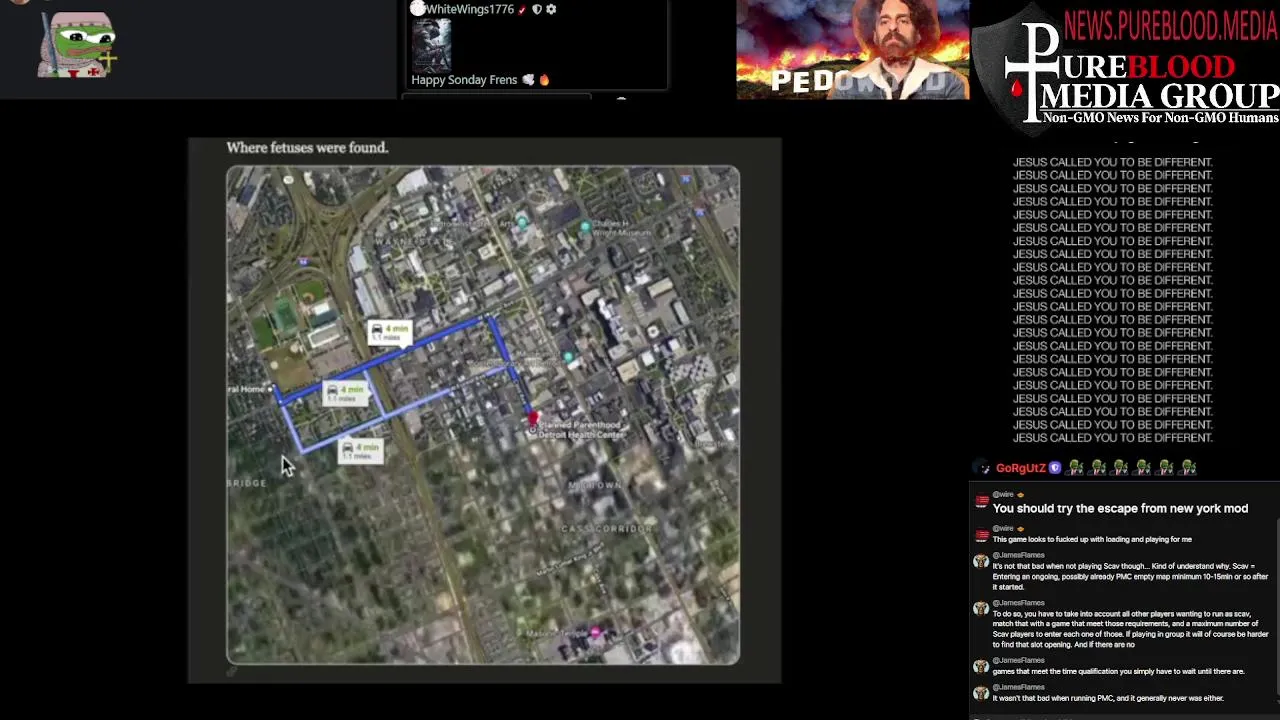This screenshot has width=1280, height=720.
Task: Open the image thumbnail in WhiteWings1776's message
Action: pos(431,45)
